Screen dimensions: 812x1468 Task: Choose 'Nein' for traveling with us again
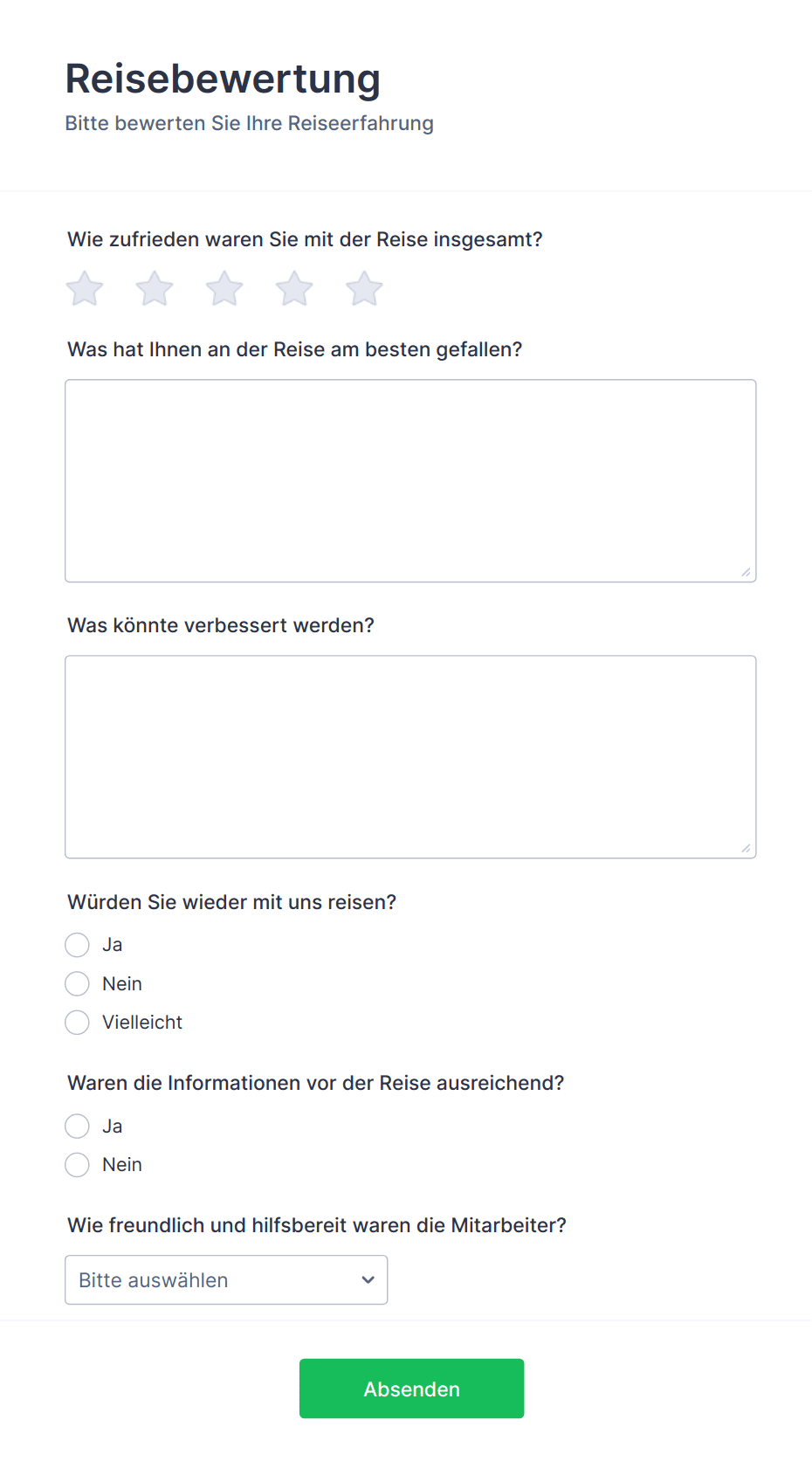[78, 984]
